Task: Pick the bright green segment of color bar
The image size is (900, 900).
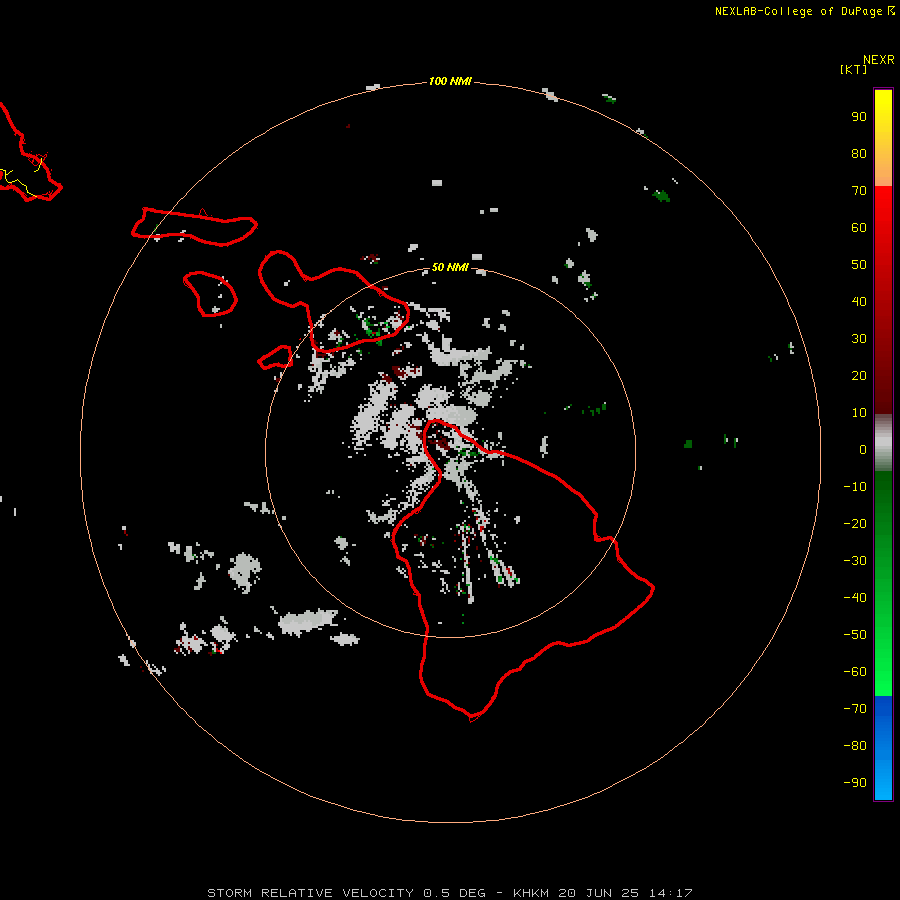Action: (x=883, y=660)
